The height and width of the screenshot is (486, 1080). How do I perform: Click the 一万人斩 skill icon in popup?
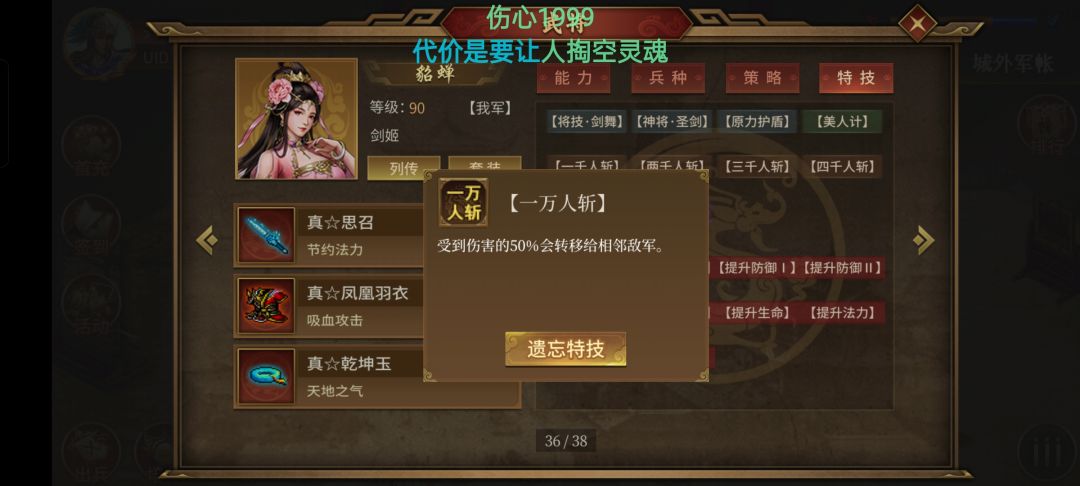click(464, 202)
